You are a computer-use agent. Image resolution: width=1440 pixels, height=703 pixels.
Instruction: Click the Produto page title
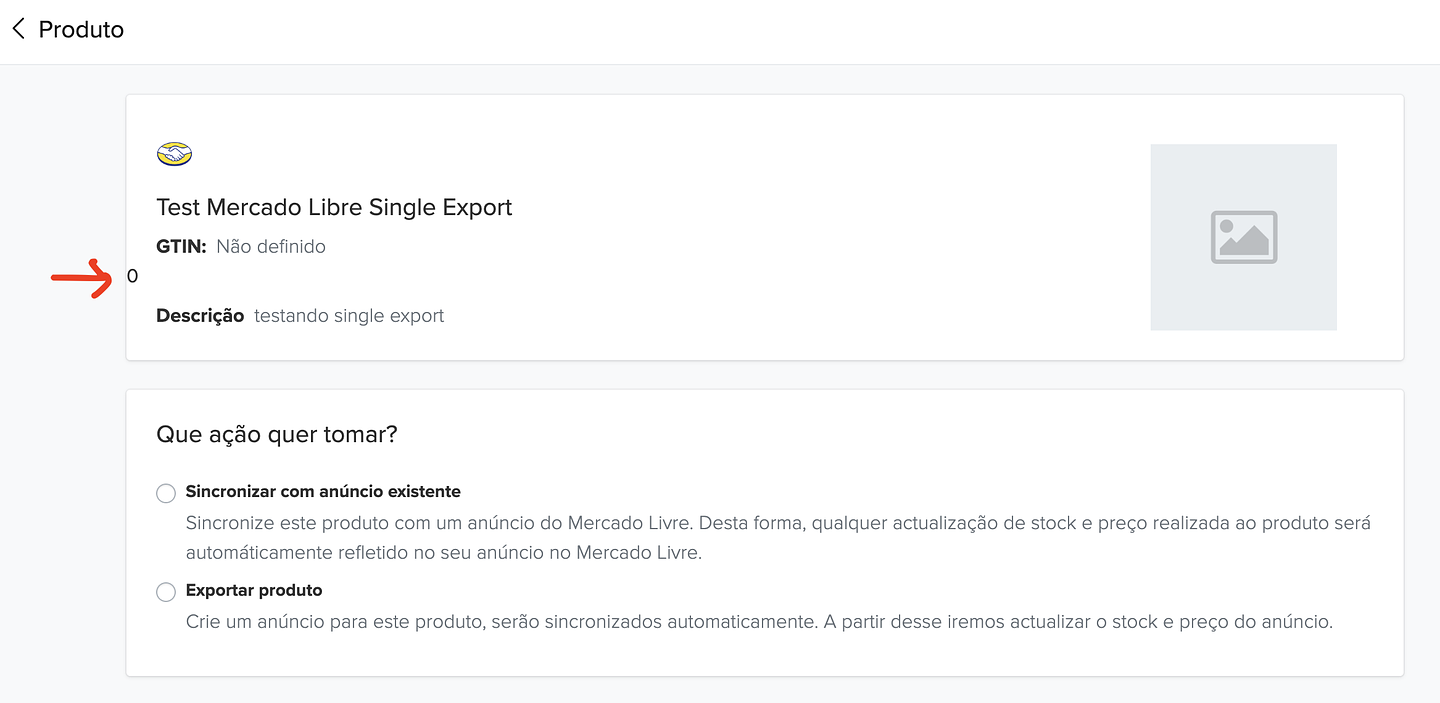click(80, 29)
